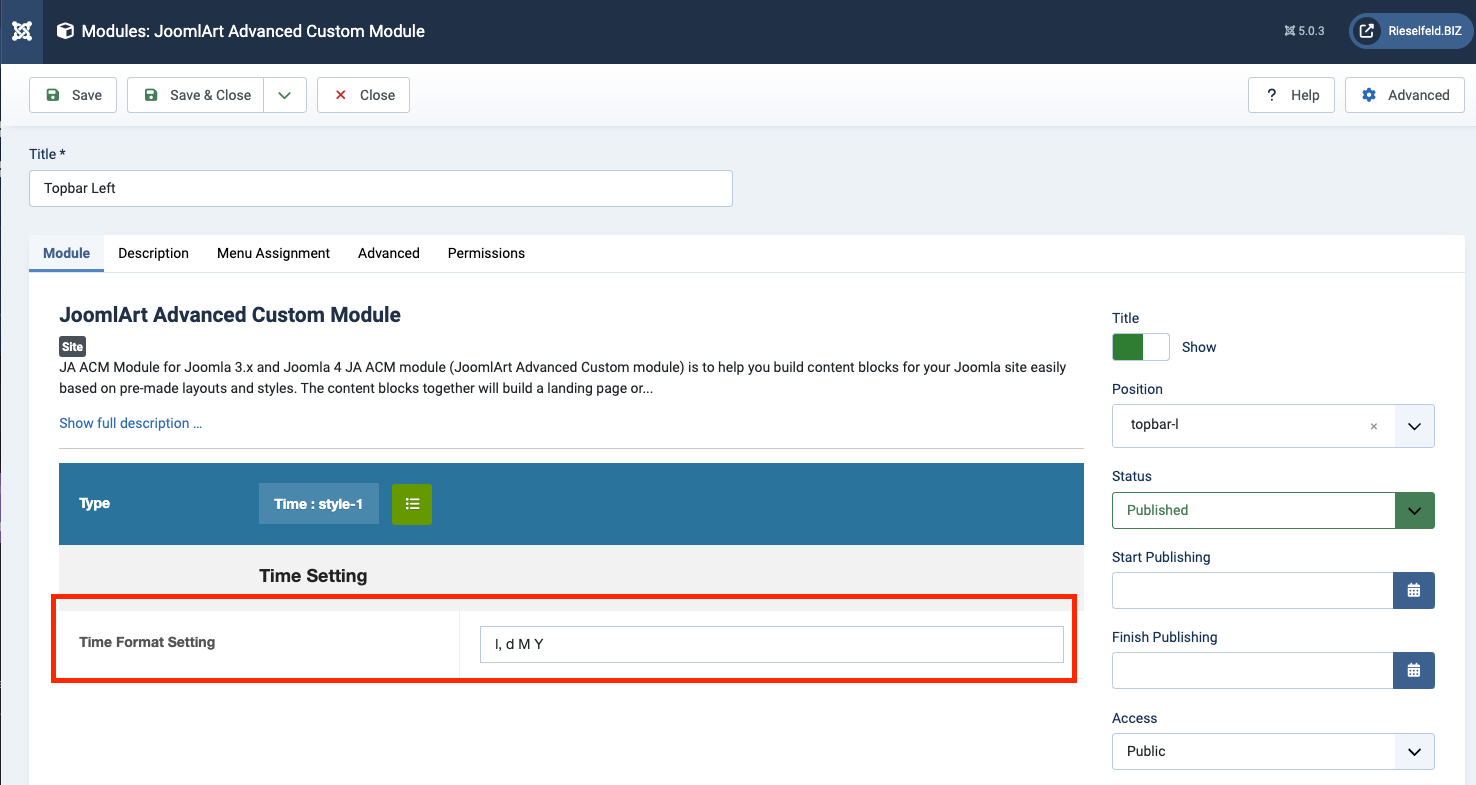The image size is (1476, 785).
Task: Click the Close button
Action: point(363,95)
